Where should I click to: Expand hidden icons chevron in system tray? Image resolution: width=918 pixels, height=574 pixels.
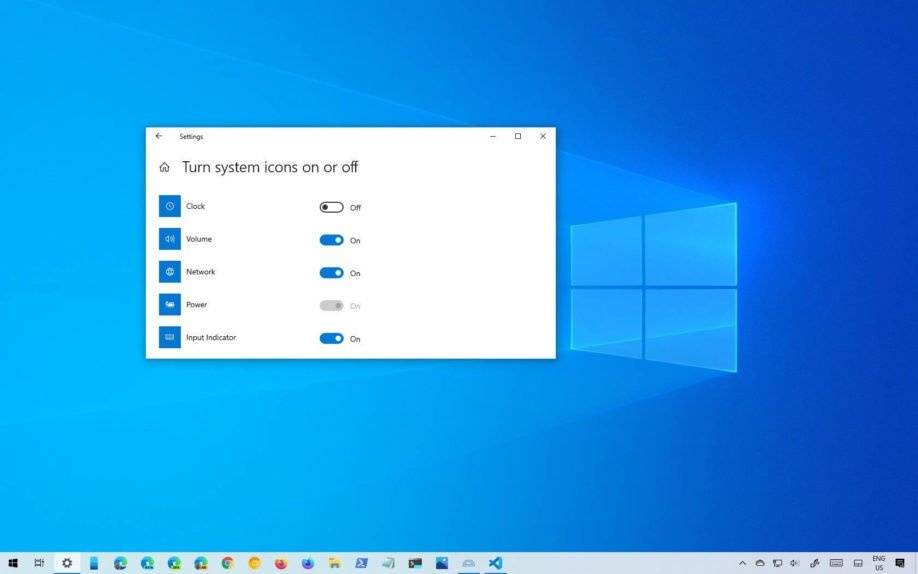tap(743, 563)
